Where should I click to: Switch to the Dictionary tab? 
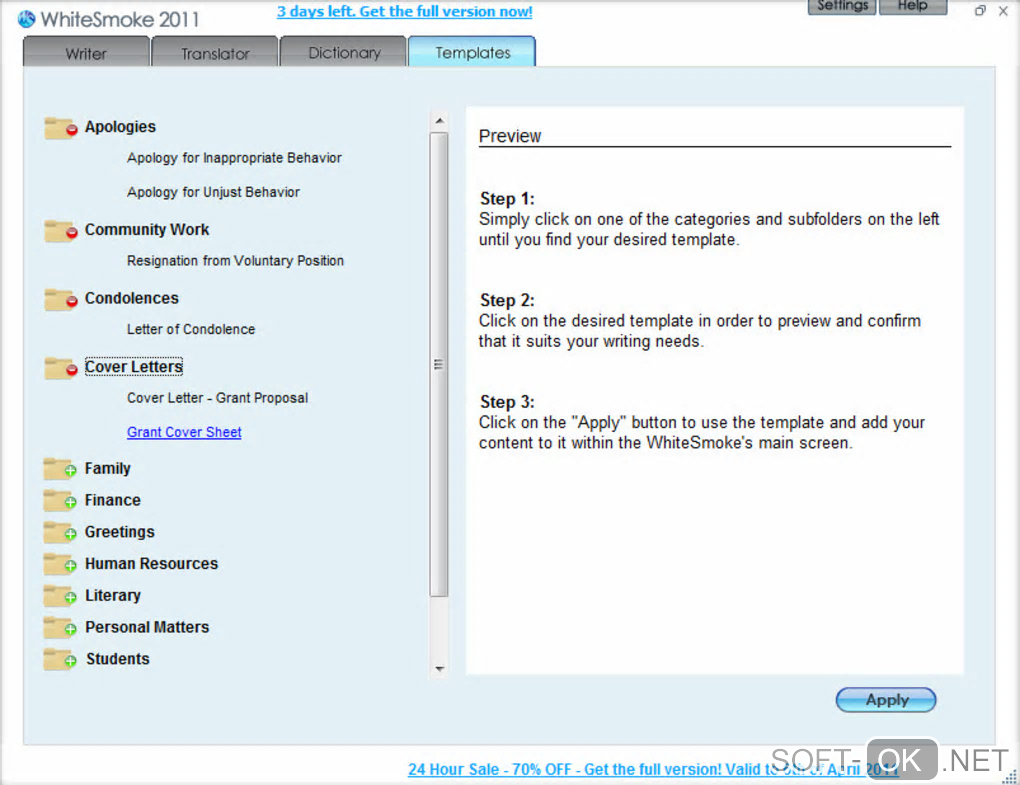343,53
